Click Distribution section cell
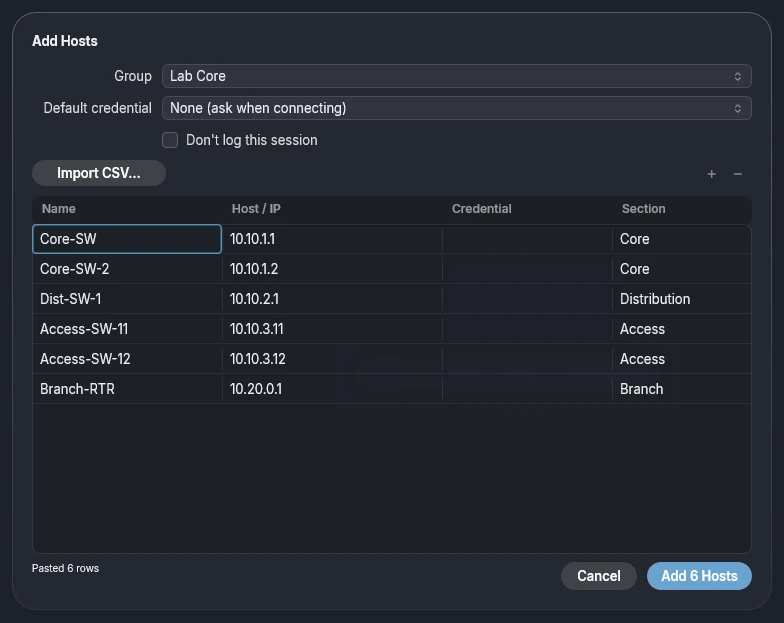 point(682,299)
